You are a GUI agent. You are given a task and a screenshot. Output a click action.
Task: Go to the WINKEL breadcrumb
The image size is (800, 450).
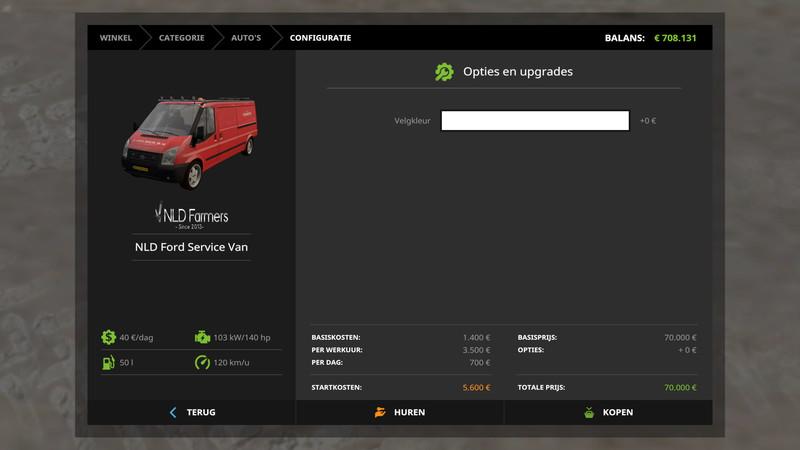116,38
